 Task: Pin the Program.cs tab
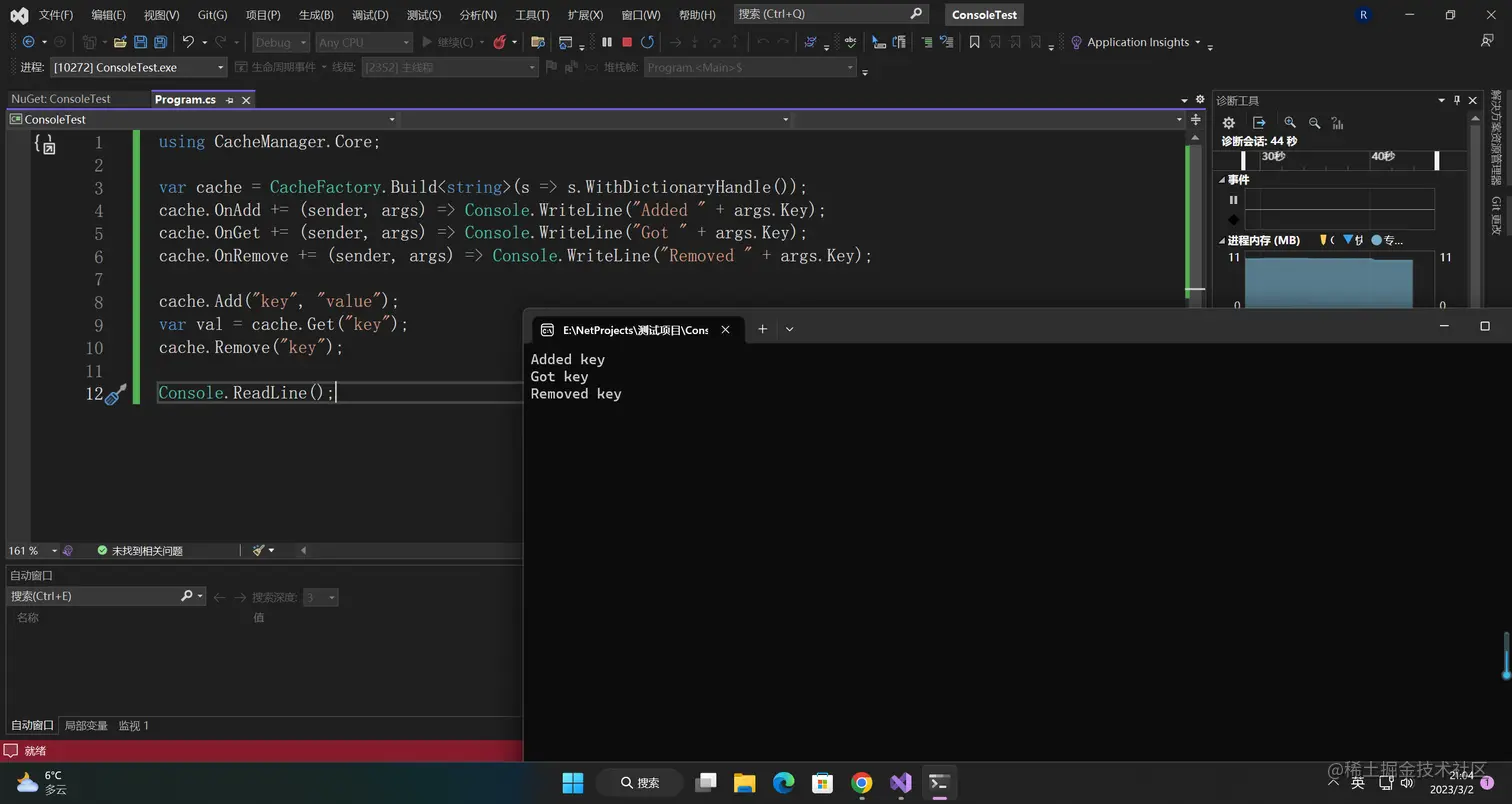(x=229, y=100)
